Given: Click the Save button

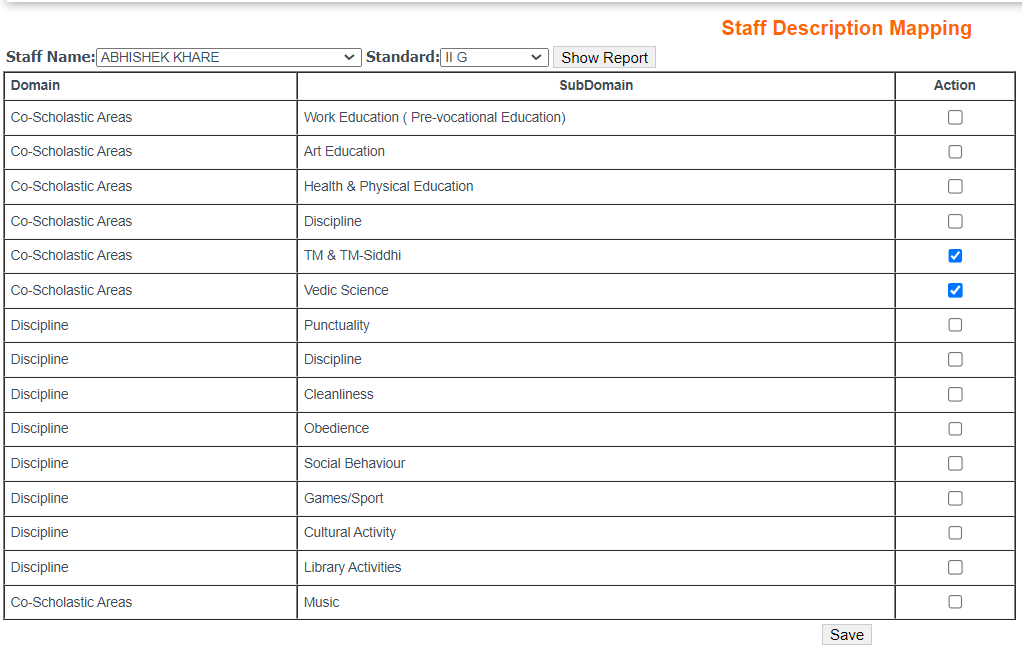Looking at the screenshot, I should [x=847, y=635].
